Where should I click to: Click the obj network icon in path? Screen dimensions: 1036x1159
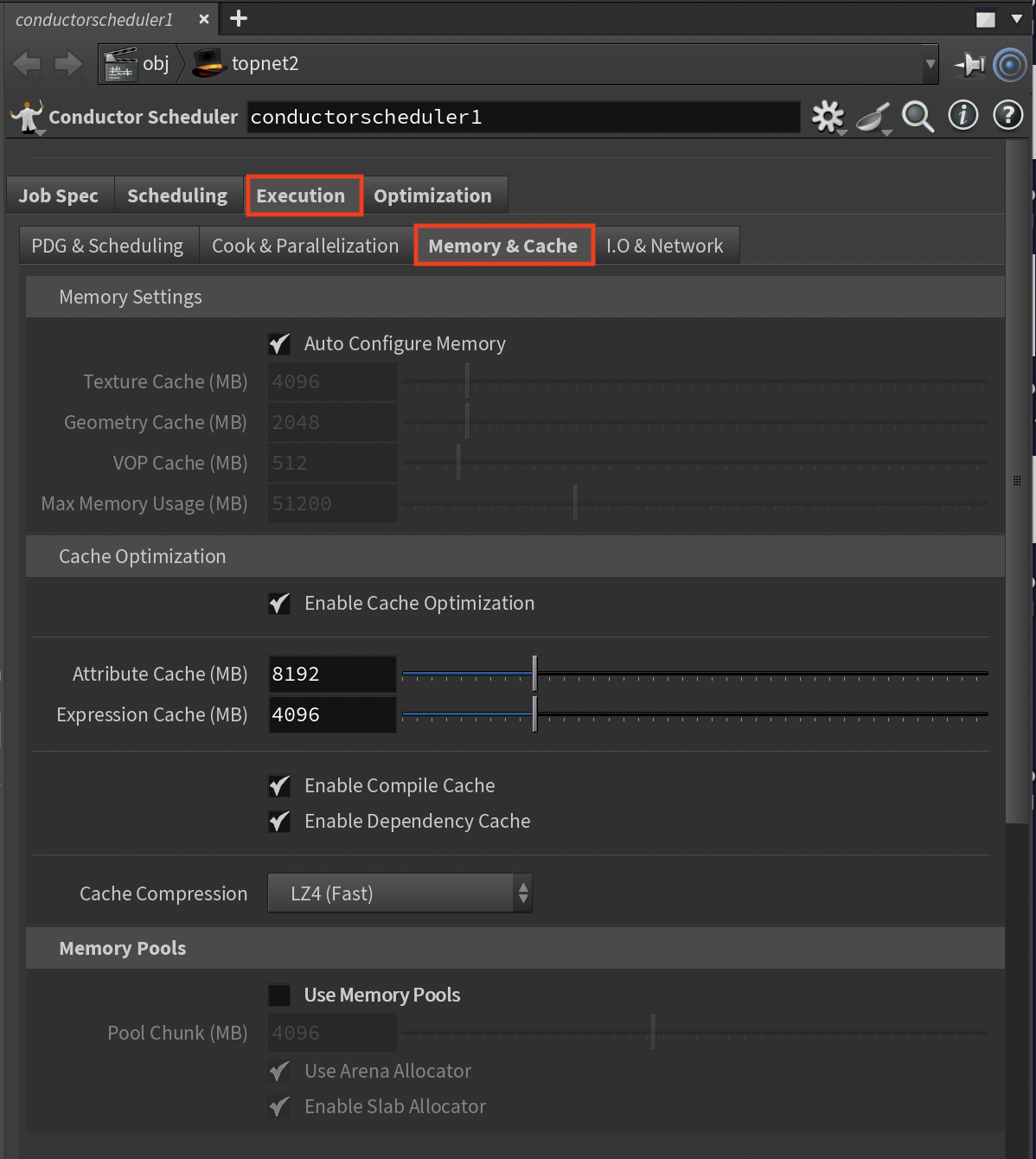120,64
